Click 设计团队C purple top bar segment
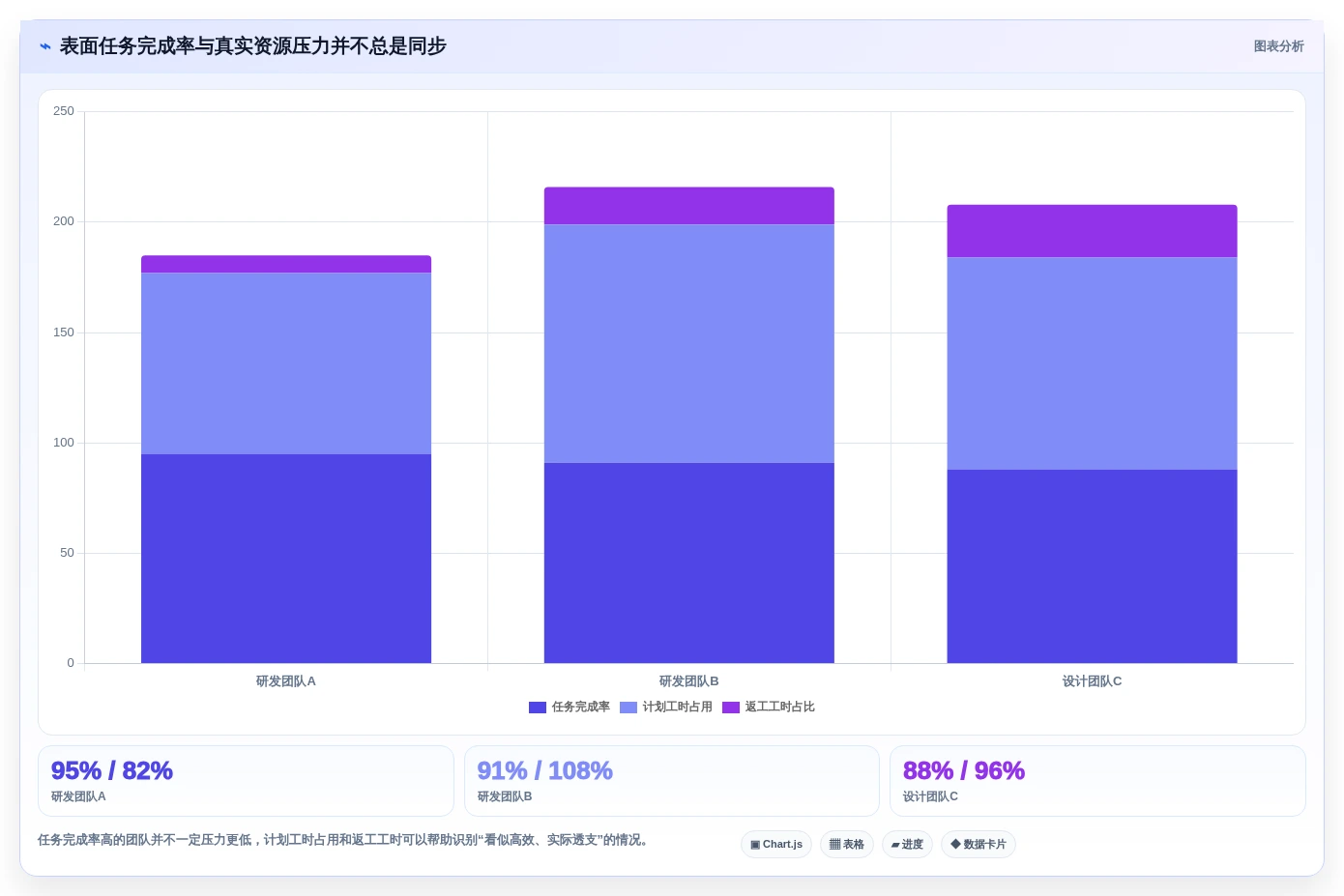Viewport: 1344px width, 896px height. (x=1093, y=231)
